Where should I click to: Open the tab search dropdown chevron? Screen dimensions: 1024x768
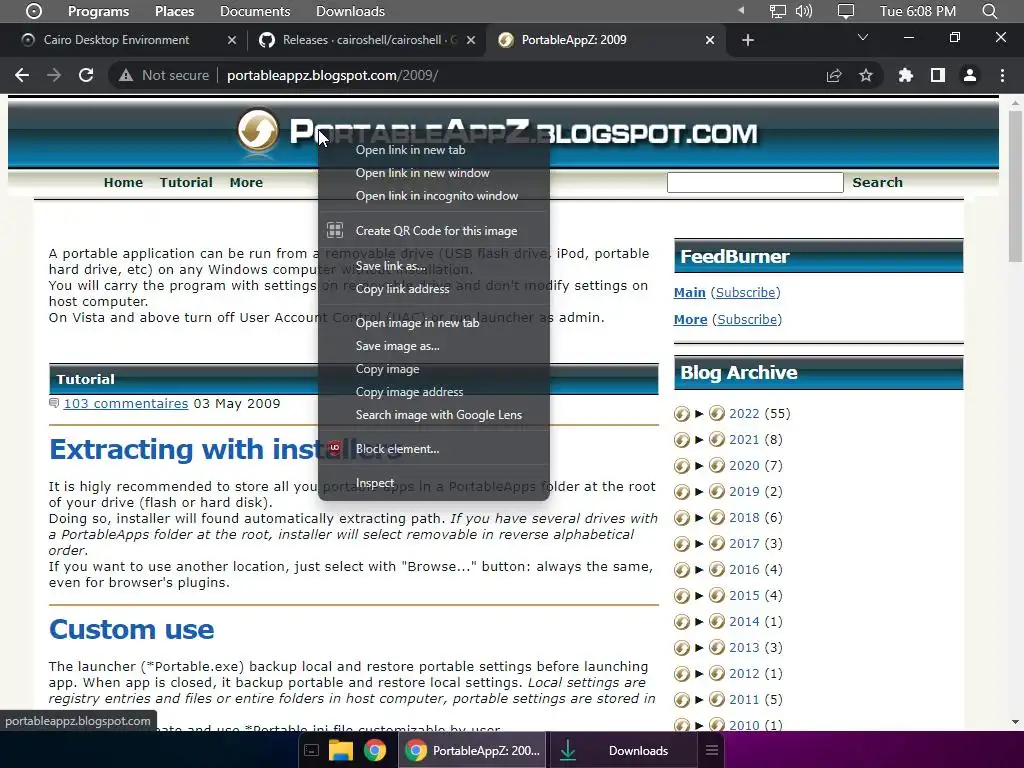[863, 37]
